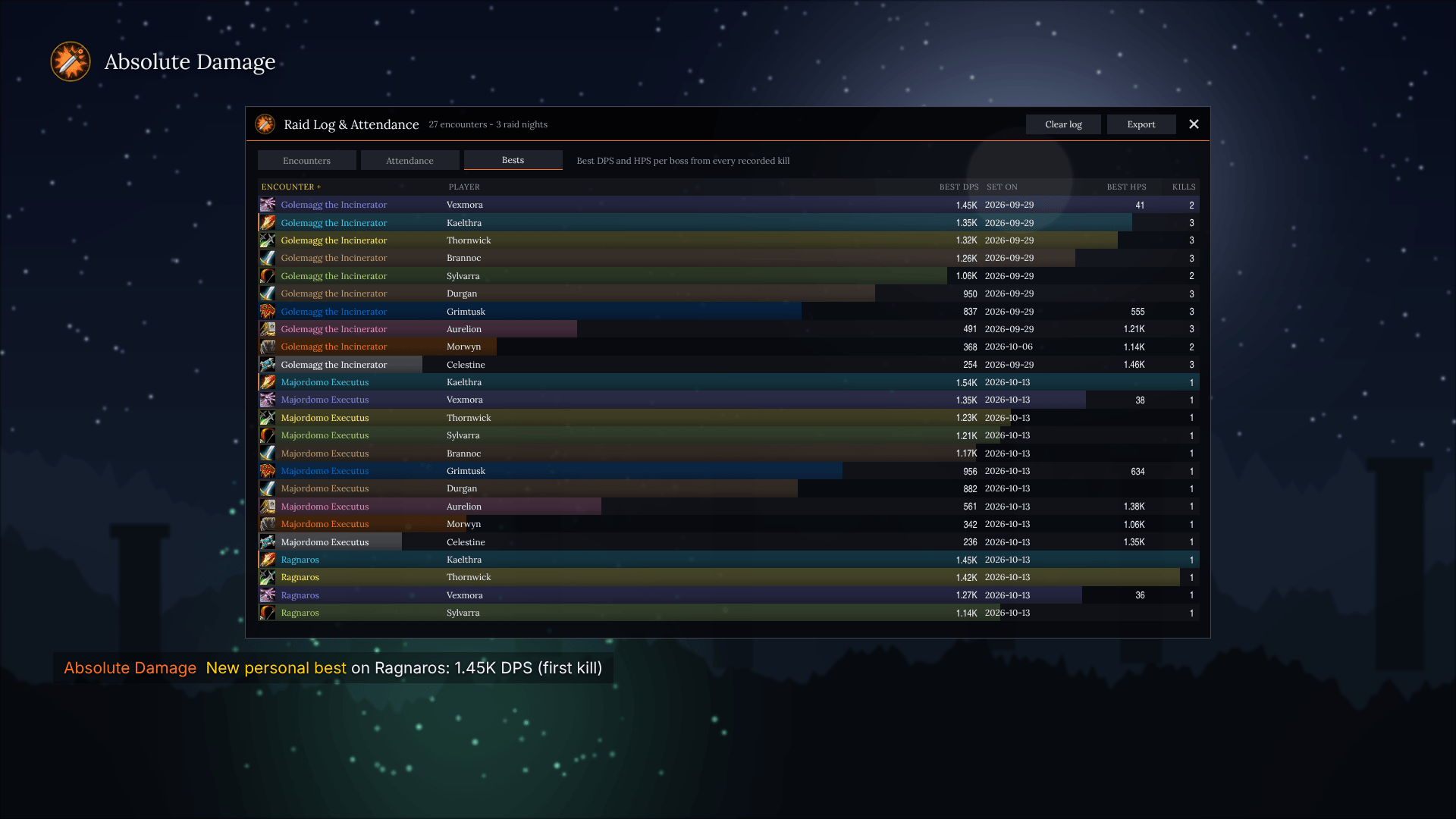The width and height of the screenshot is (1456, 819).
Task: Click Morwyn's class icon on Majordomo row
Action: 268,524
